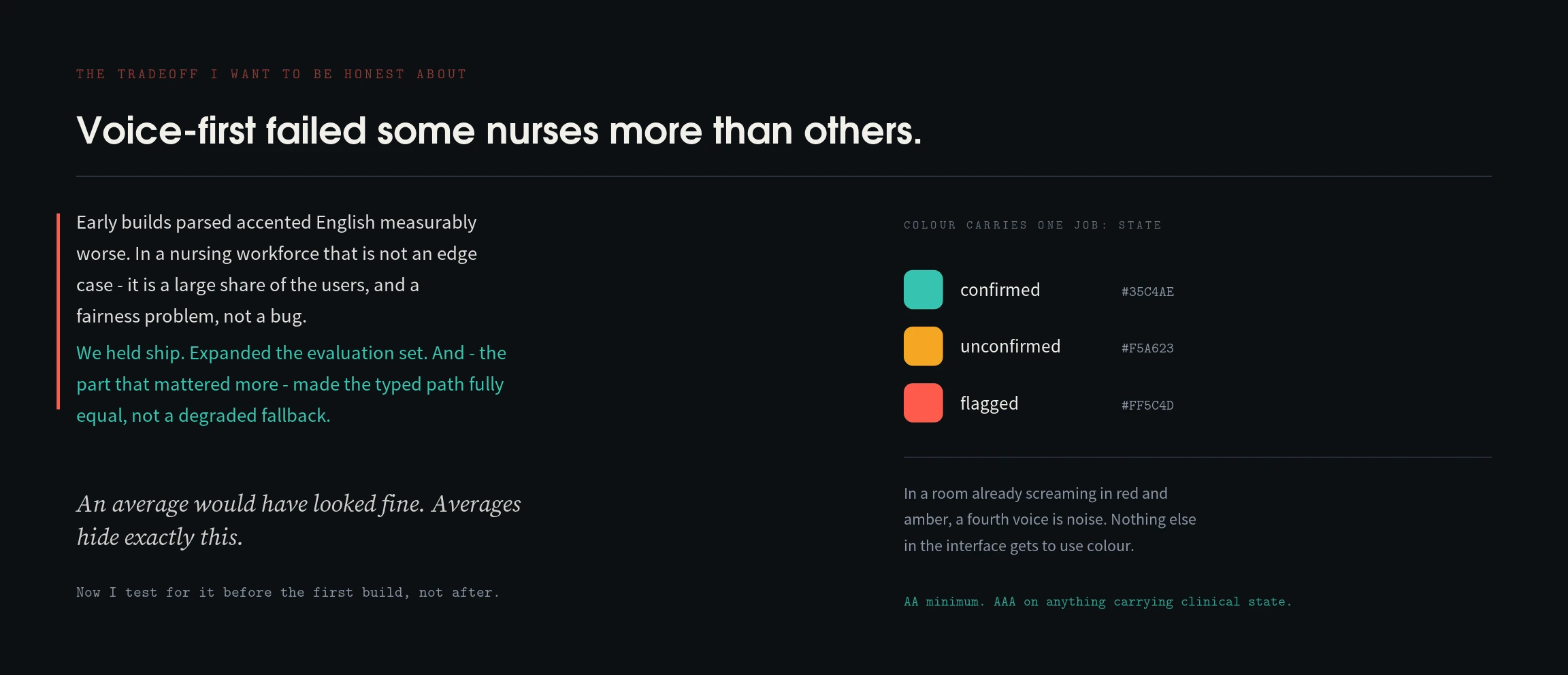This screenshot has height=675, width=1568.
Task: Click the red vertical accent bar beside paragraph
Action: tap(59, 312)
